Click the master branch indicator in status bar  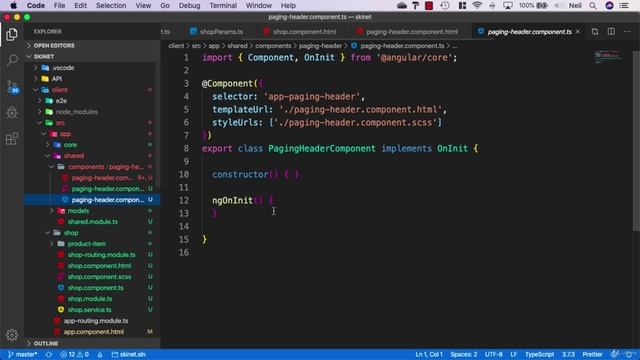click(x=22, y=354)
